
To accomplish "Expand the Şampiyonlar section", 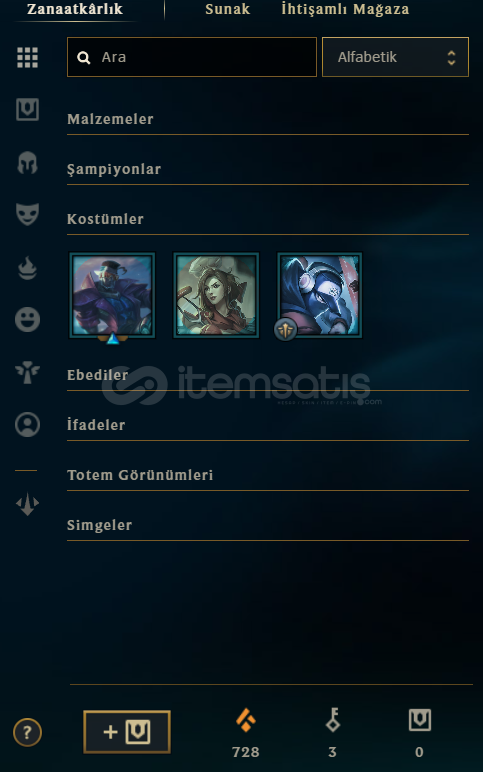I will 268,169.
